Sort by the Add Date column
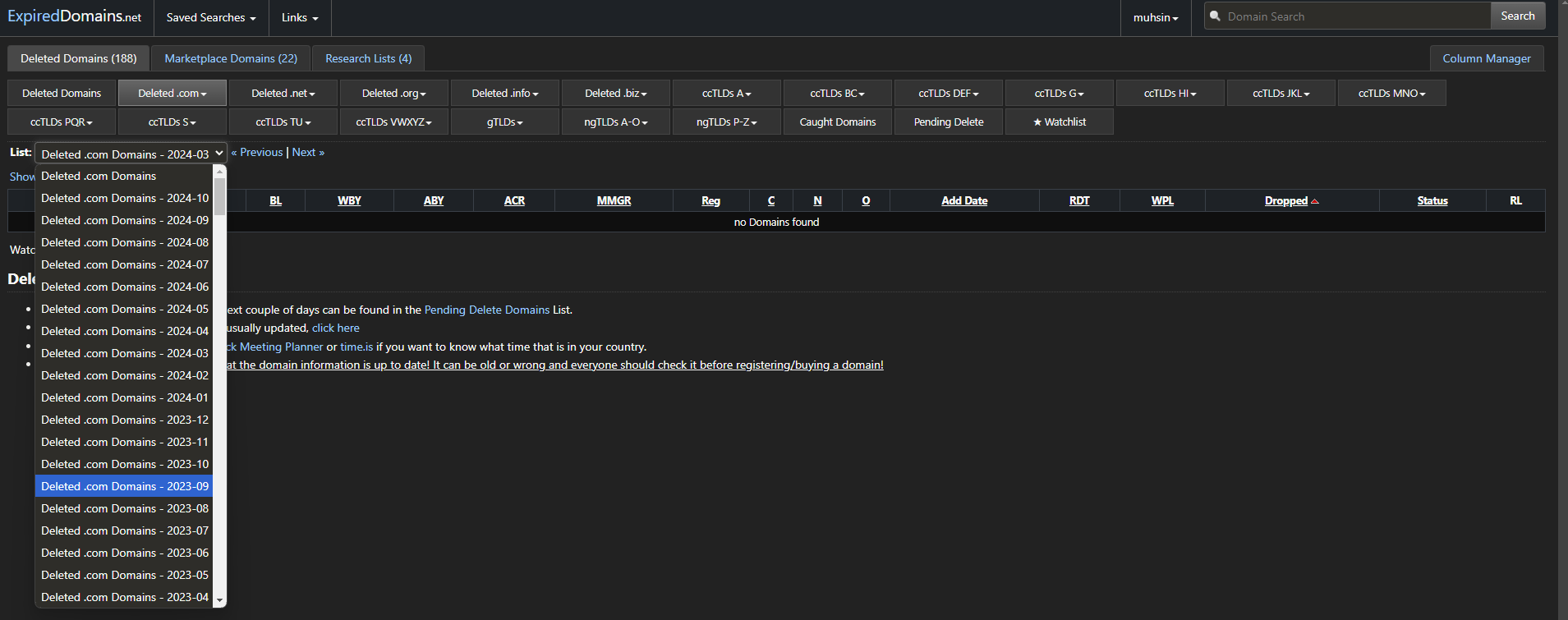The height and width of the screenshot is (620, 1568). [x=964, y=201]
